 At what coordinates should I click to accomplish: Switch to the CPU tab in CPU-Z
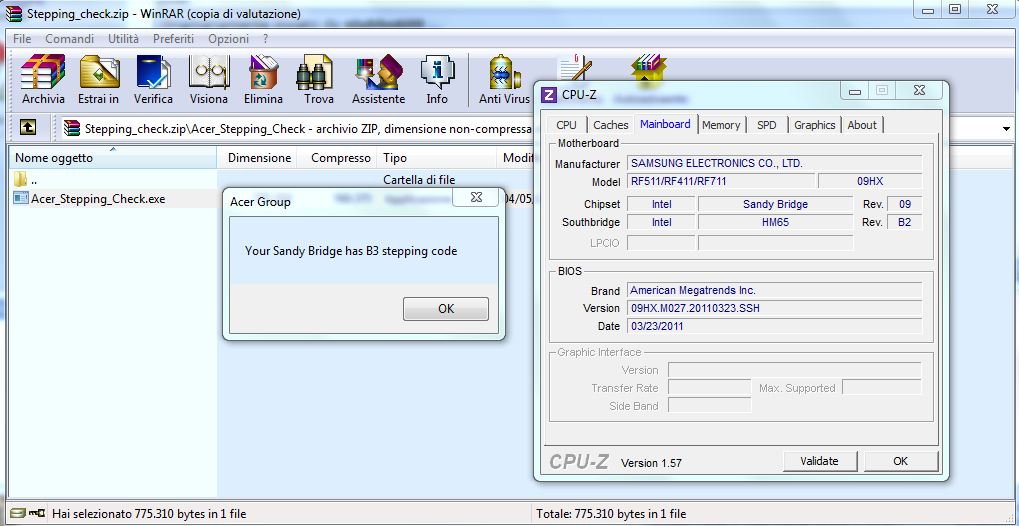(566, 125)
